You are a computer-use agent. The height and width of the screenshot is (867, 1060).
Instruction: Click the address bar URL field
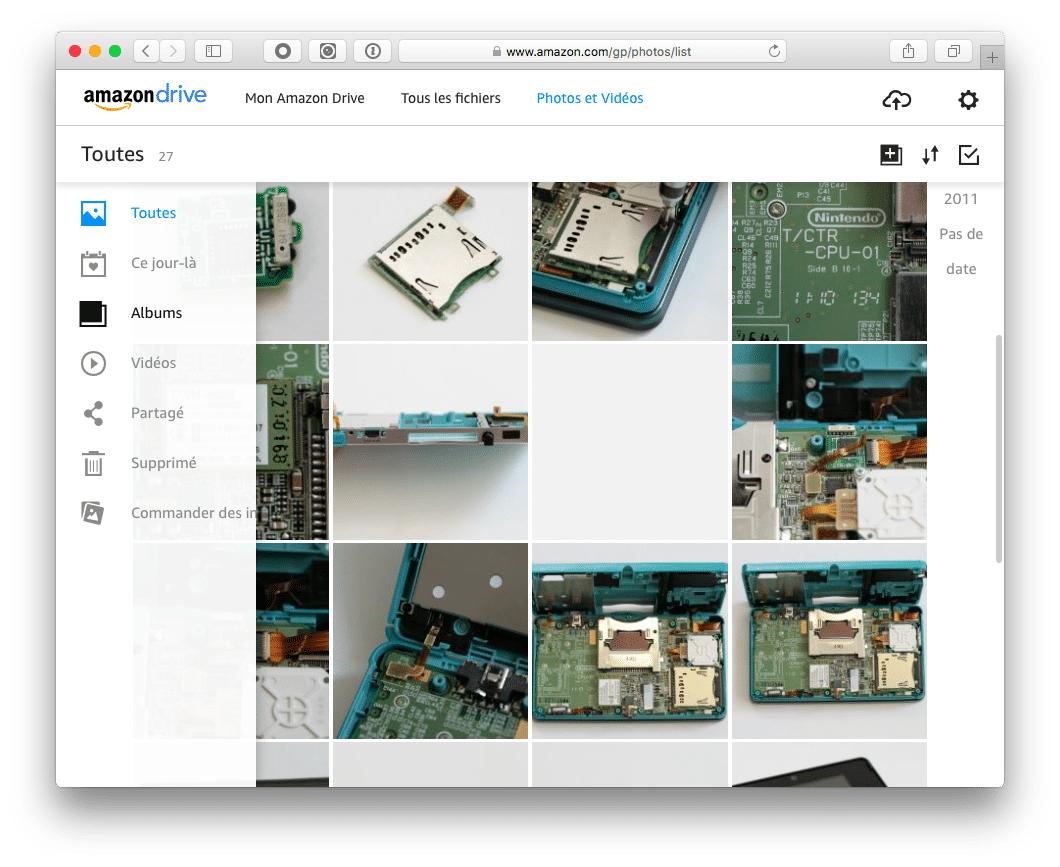pyautogui.click(x=592, y=51)
